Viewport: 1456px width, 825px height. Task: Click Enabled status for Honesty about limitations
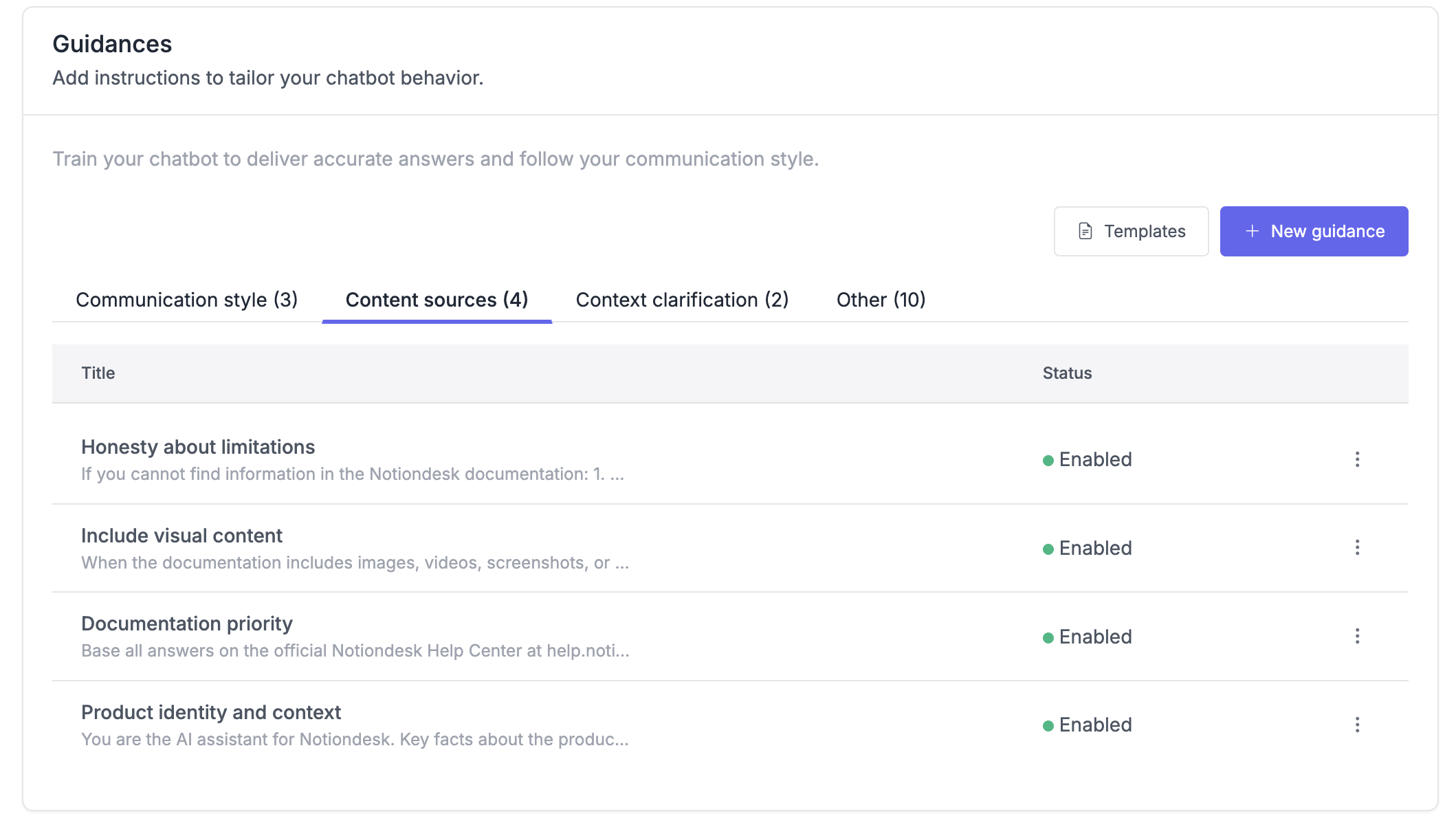click(x=1095, y=459)
